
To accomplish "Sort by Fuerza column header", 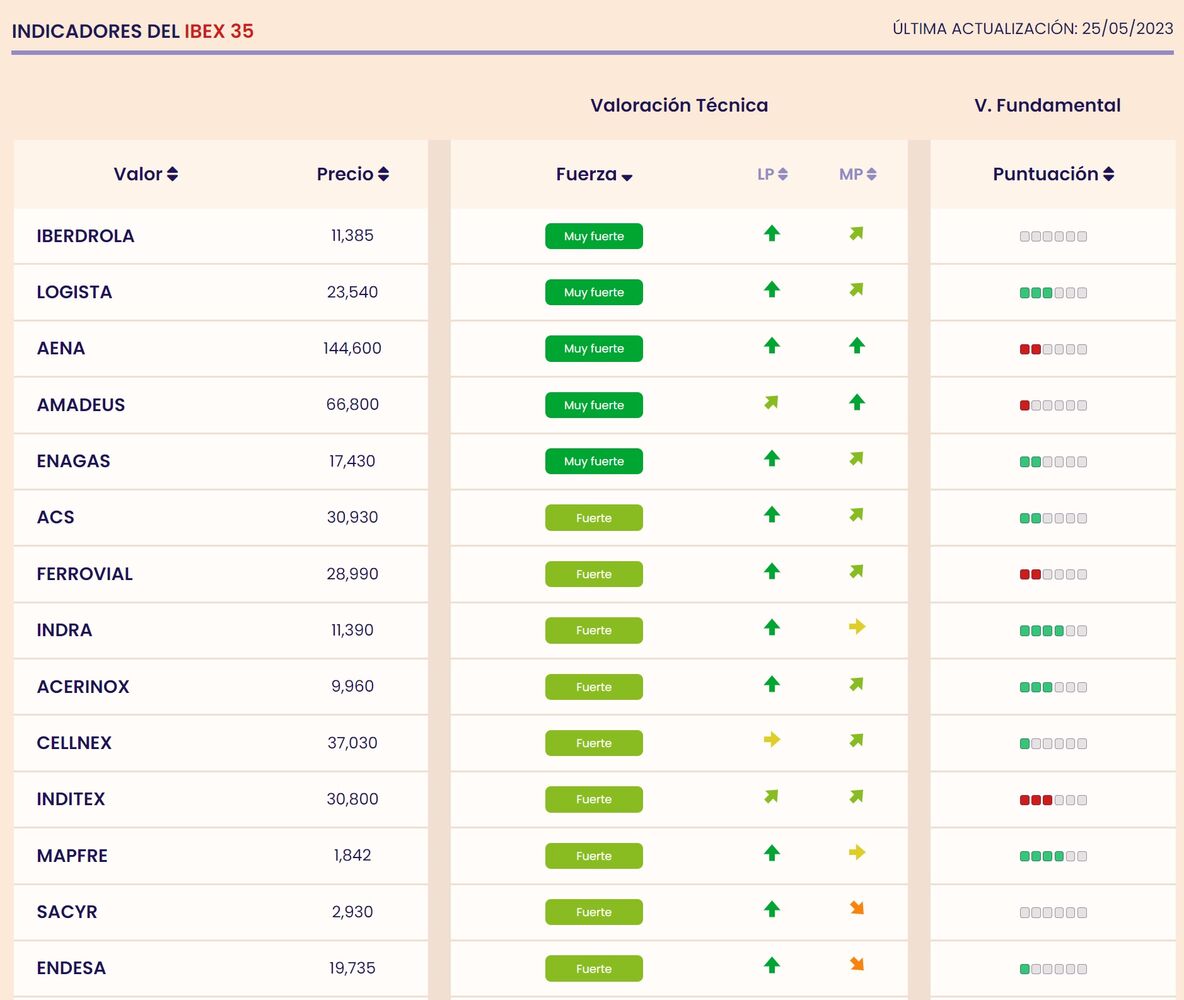I will [x=594, y=175].
